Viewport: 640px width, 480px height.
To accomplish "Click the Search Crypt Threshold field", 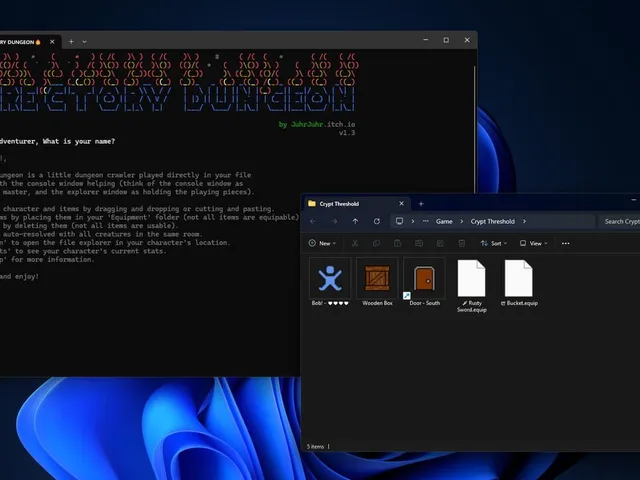I will tap(620, 221).
